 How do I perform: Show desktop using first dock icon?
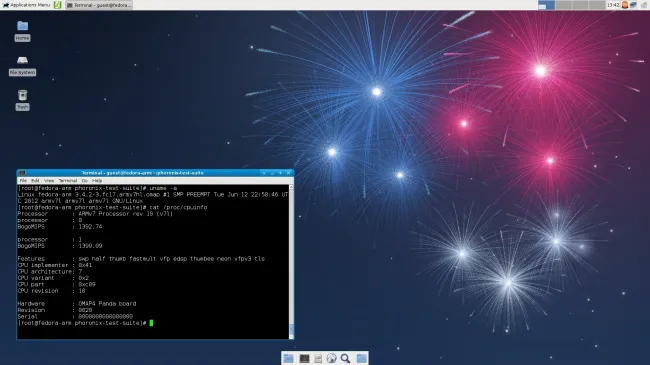tap(289, 358)
